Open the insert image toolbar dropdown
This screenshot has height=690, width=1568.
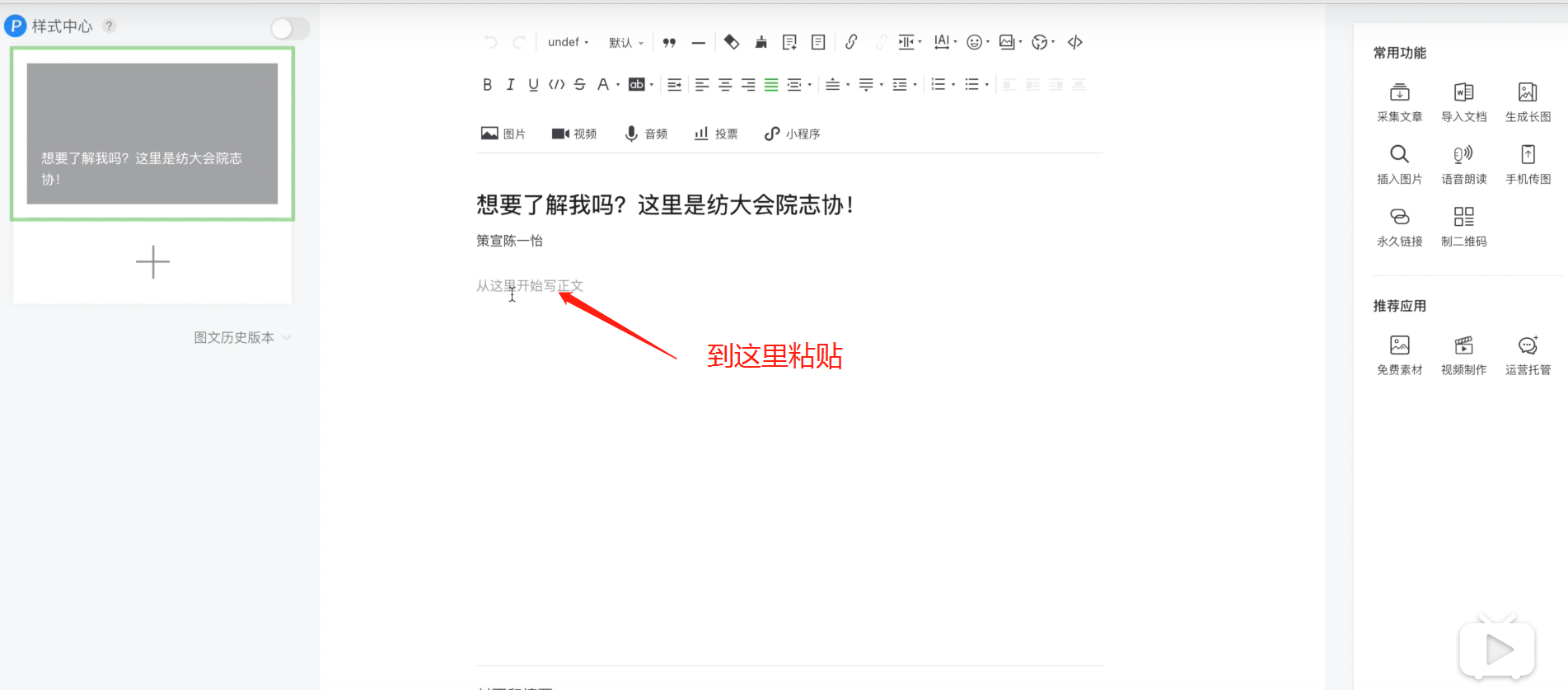pos(1010,42)
